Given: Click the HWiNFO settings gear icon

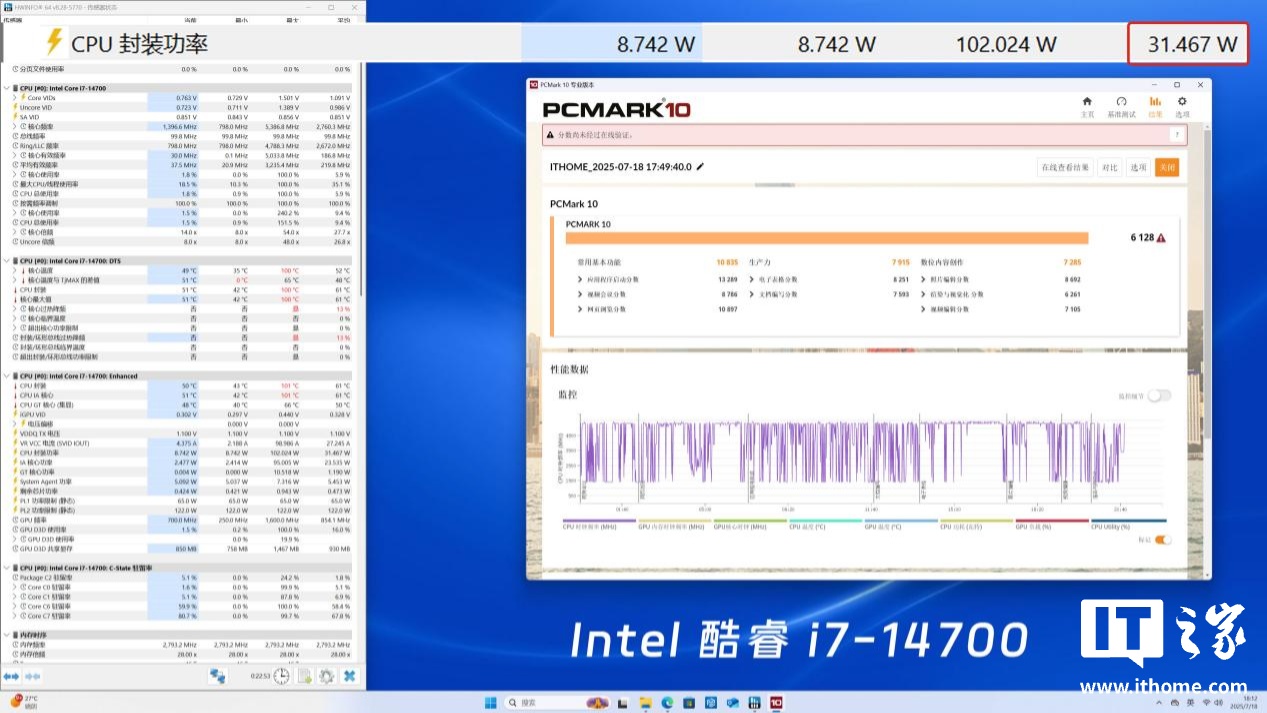Looking at the screenshot, I should pos(326,677).
